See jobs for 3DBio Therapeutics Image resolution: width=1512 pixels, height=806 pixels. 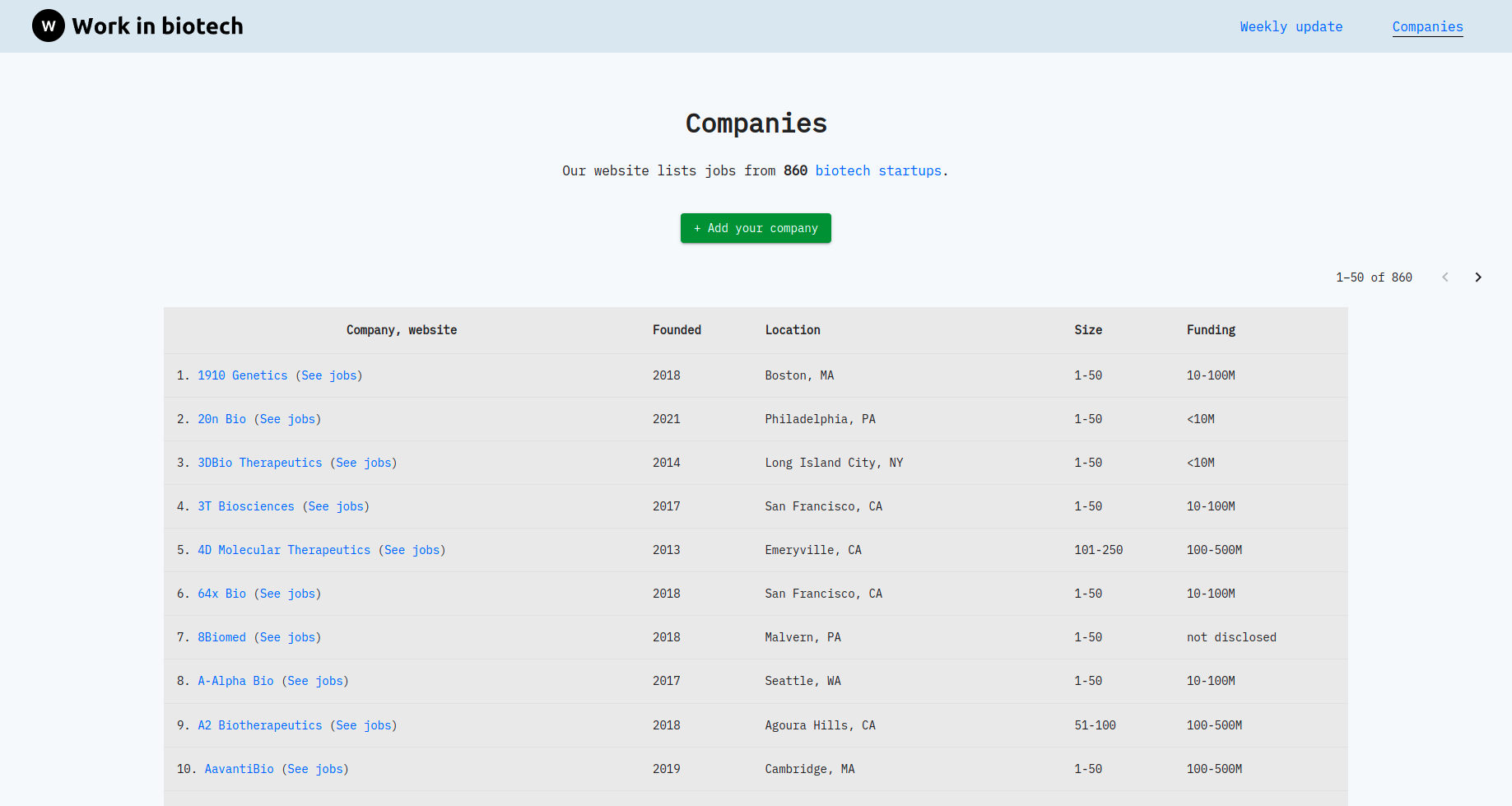point(364,463)
